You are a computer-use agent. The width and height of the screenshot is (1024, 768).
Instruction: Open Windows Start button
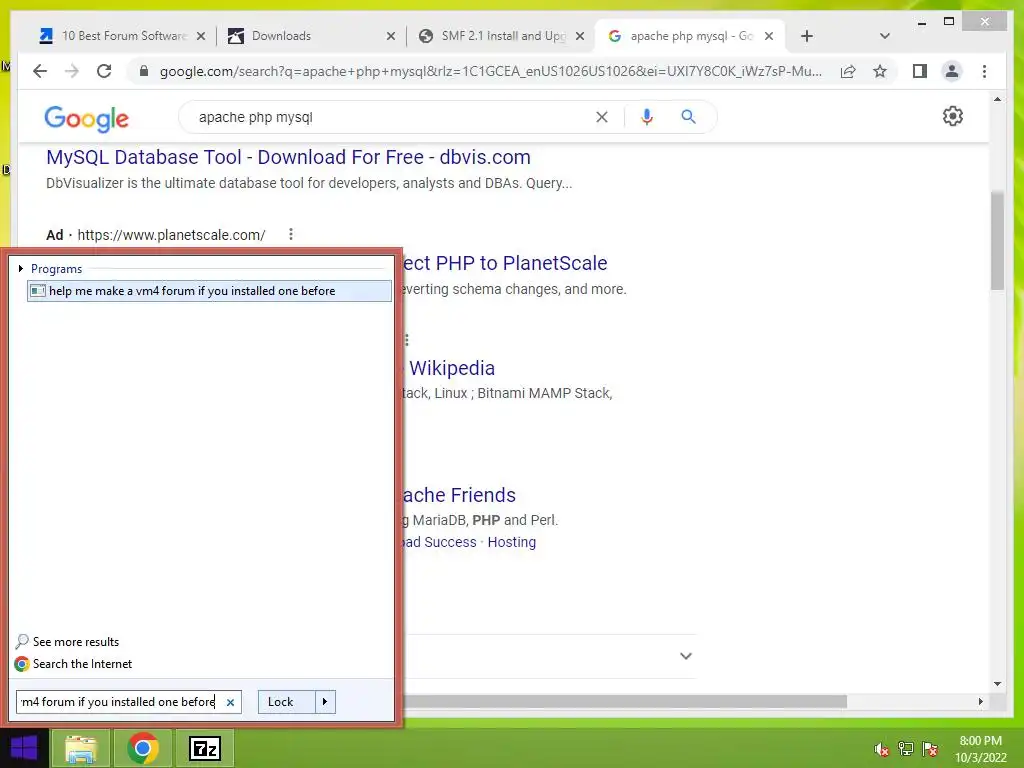[24, 748]
